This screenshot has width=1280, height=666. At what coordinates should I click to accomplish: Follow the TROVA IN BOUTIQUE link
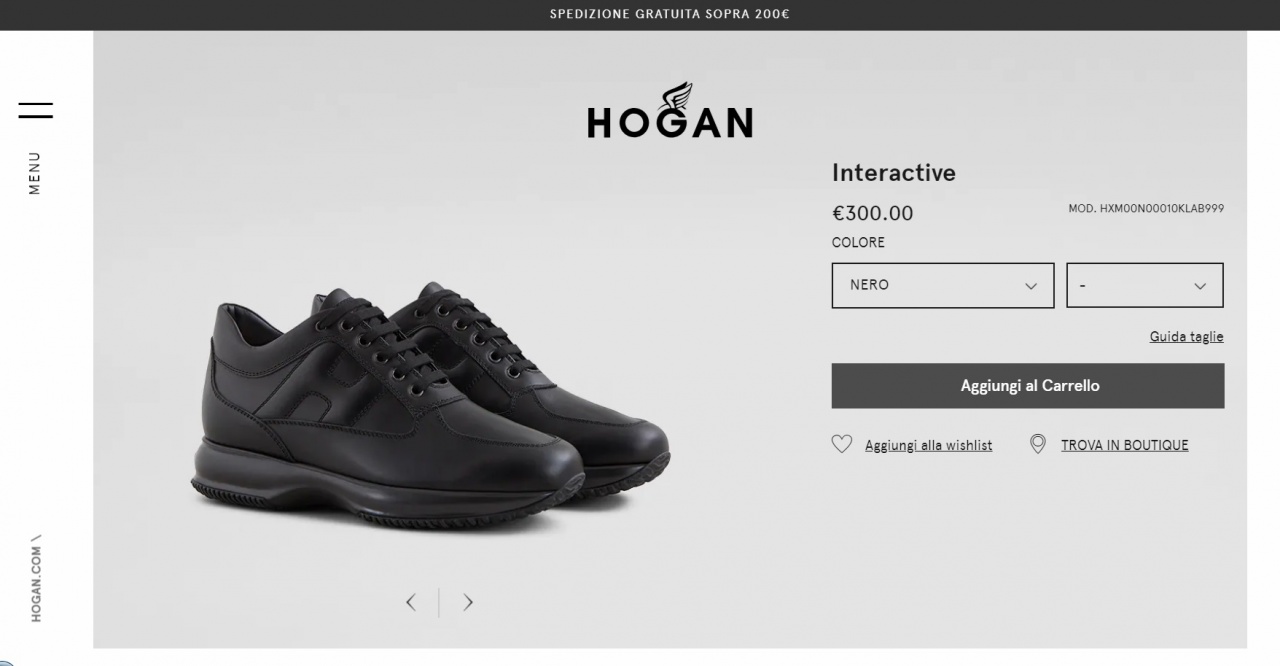tap(1124, 446)
